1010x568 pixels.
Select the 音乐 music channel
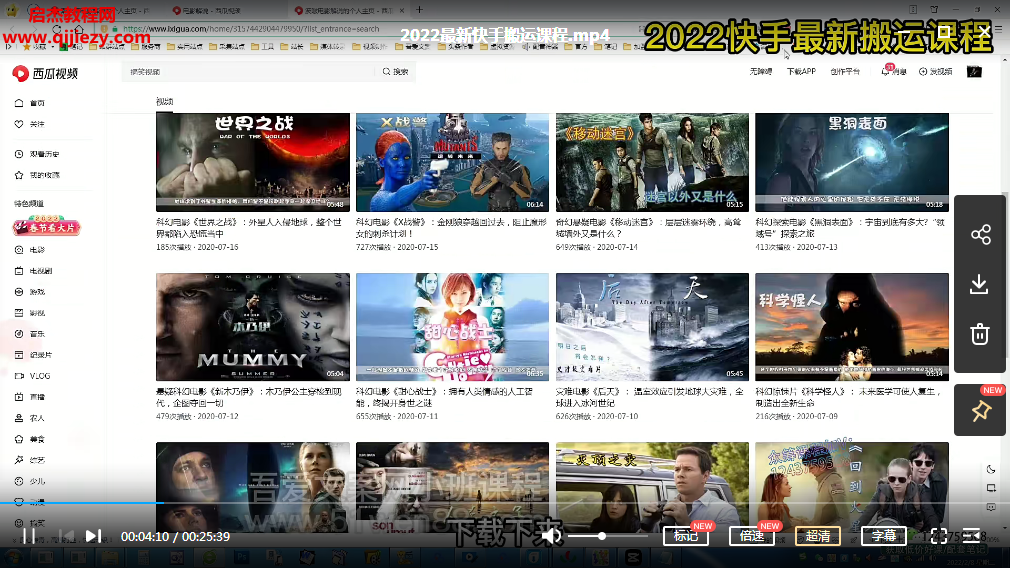click(30, 334)
